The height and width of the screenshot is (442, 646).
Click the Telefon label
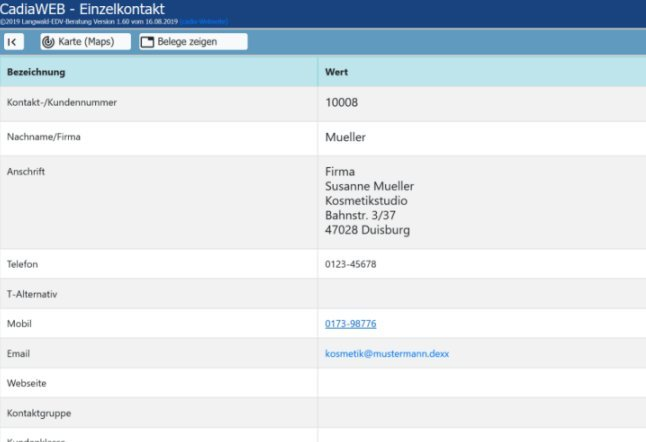22,264
